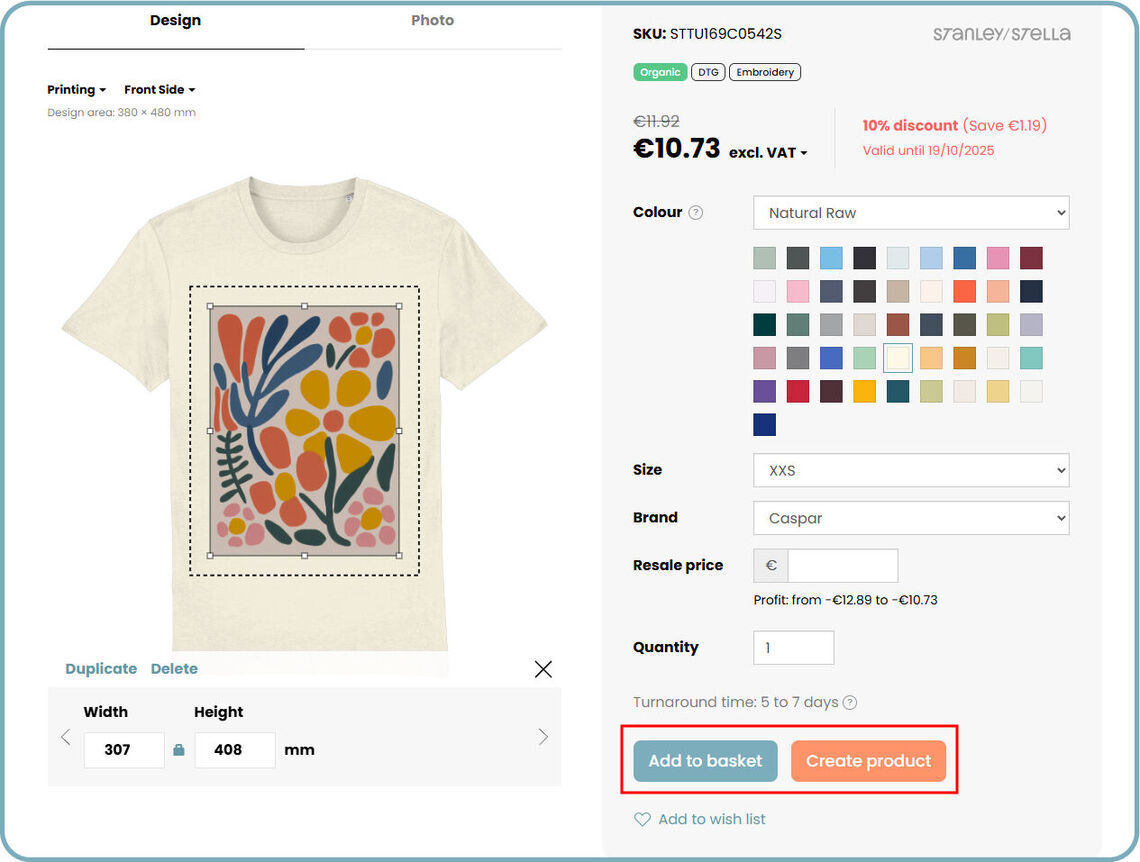The height and width of the screenshot is (862, 1140).
Task: Click the Resale price input field
Action: point(842,565)
